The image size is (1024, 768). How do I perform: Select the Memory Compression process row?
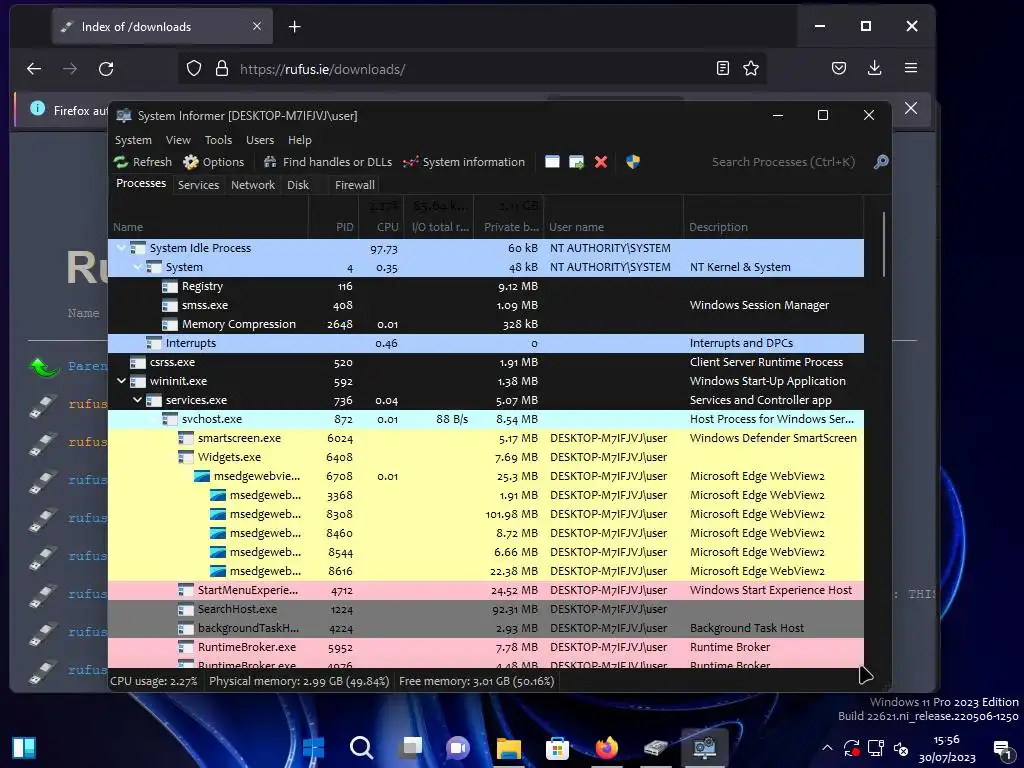(x=486, y=324)
